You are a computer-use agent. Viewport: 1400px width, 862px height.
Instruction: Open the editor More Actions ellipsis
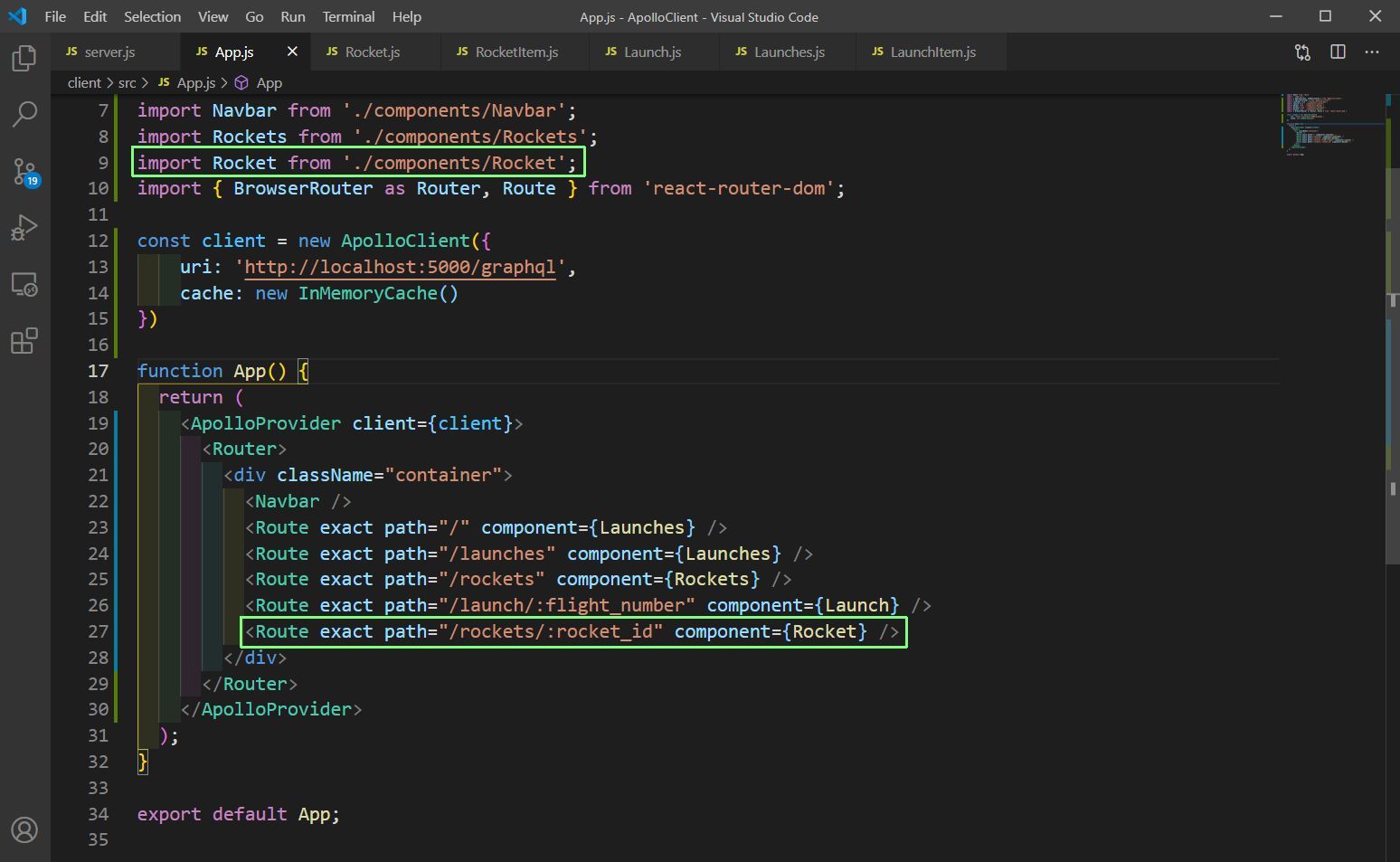point(1372,52)
